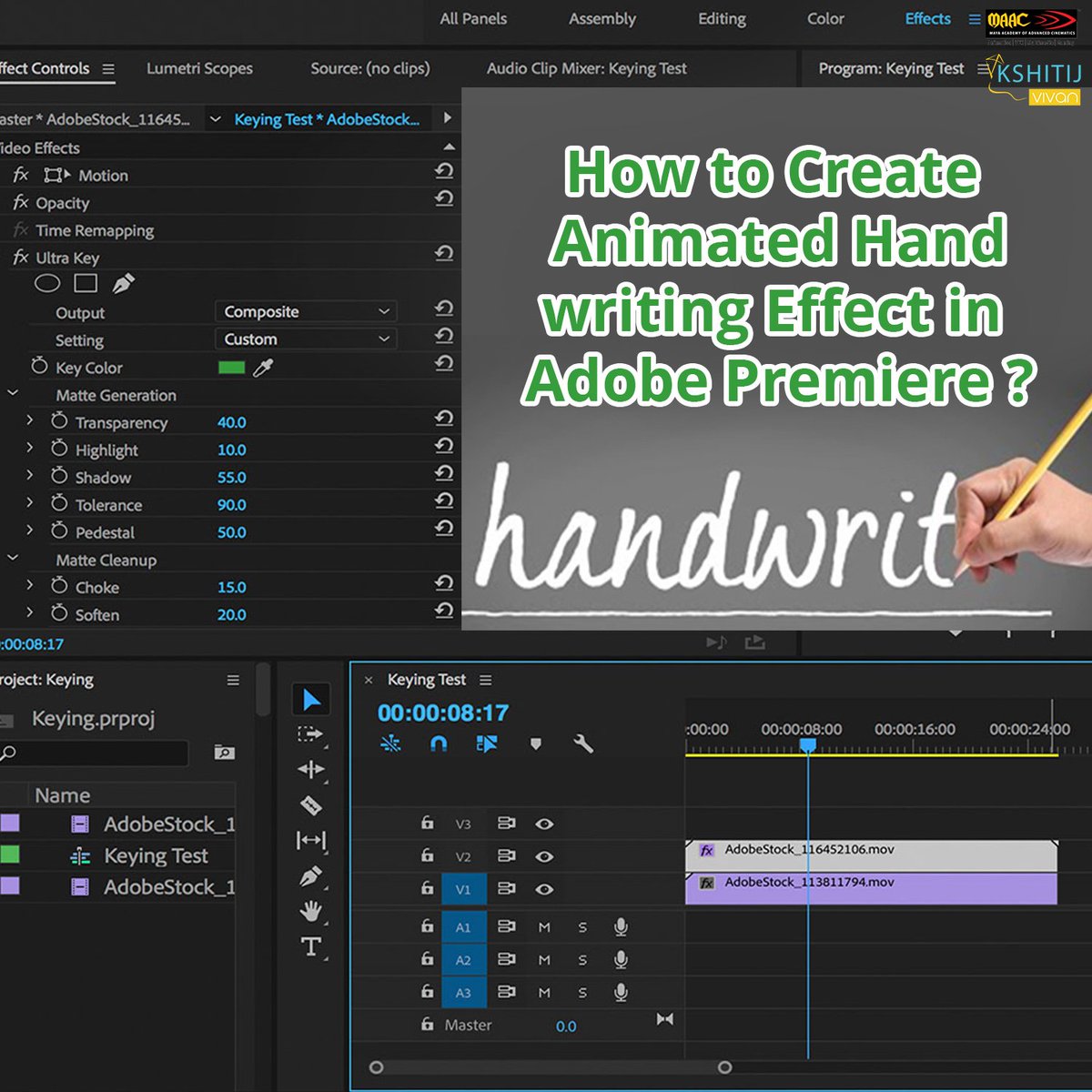Add marker in Keying Test timeline
The width and height of the screenshot is (1092, 1092).
pos(536,743)
